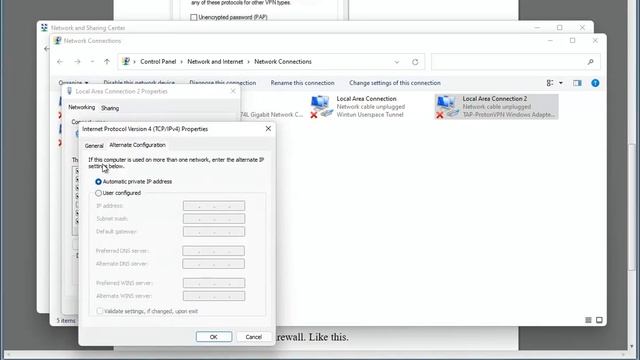Click Control Panel in the breadcrumb path

coord(158,62)
